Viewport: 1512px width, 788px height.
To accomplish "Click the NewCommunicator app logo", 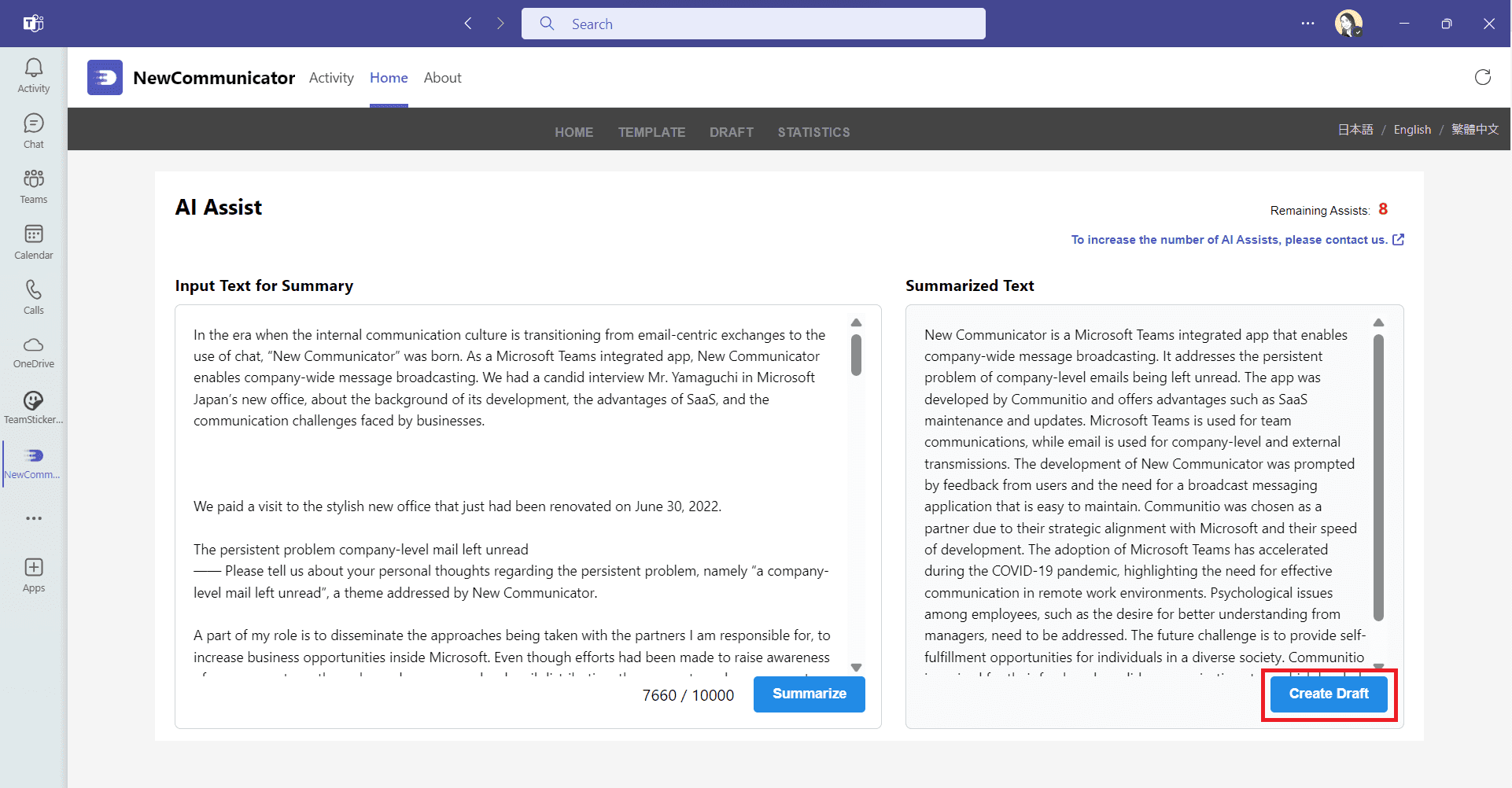I will pyautogui.click(x=105, y=77).
